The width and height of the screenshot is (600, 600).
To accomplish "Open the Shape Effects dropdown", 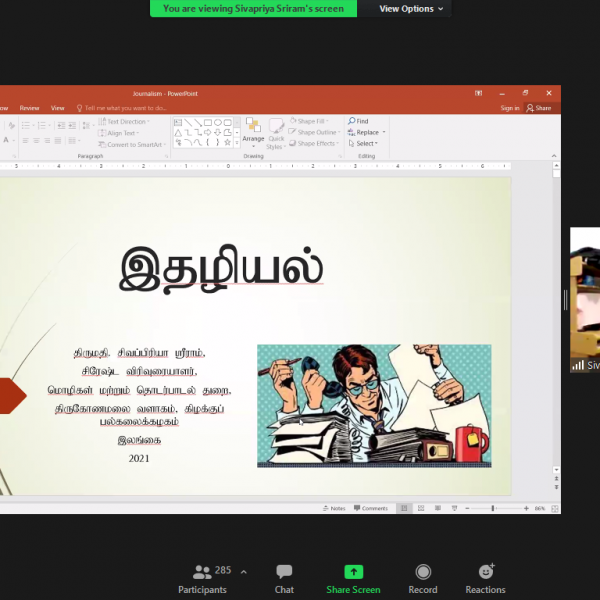I will pyautogui.click(x=314, y=143).
